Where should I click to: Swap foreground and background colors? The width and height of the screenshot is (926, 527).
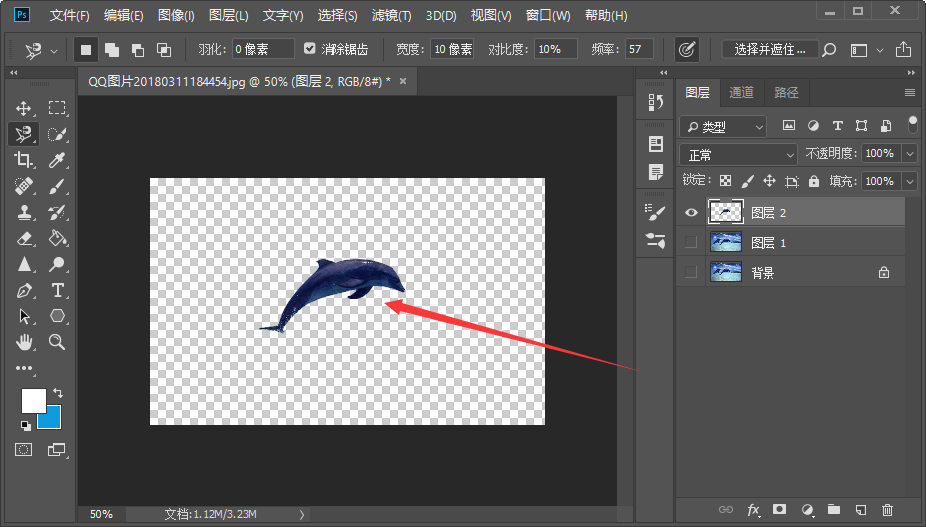coord(58,392)
